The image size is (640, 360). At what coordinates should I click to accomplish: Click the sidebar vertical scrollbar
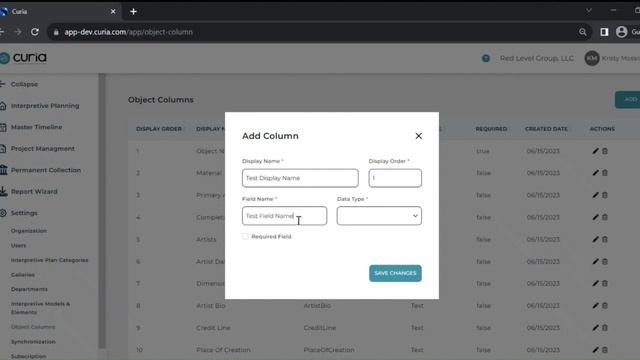tap(102, 211)
